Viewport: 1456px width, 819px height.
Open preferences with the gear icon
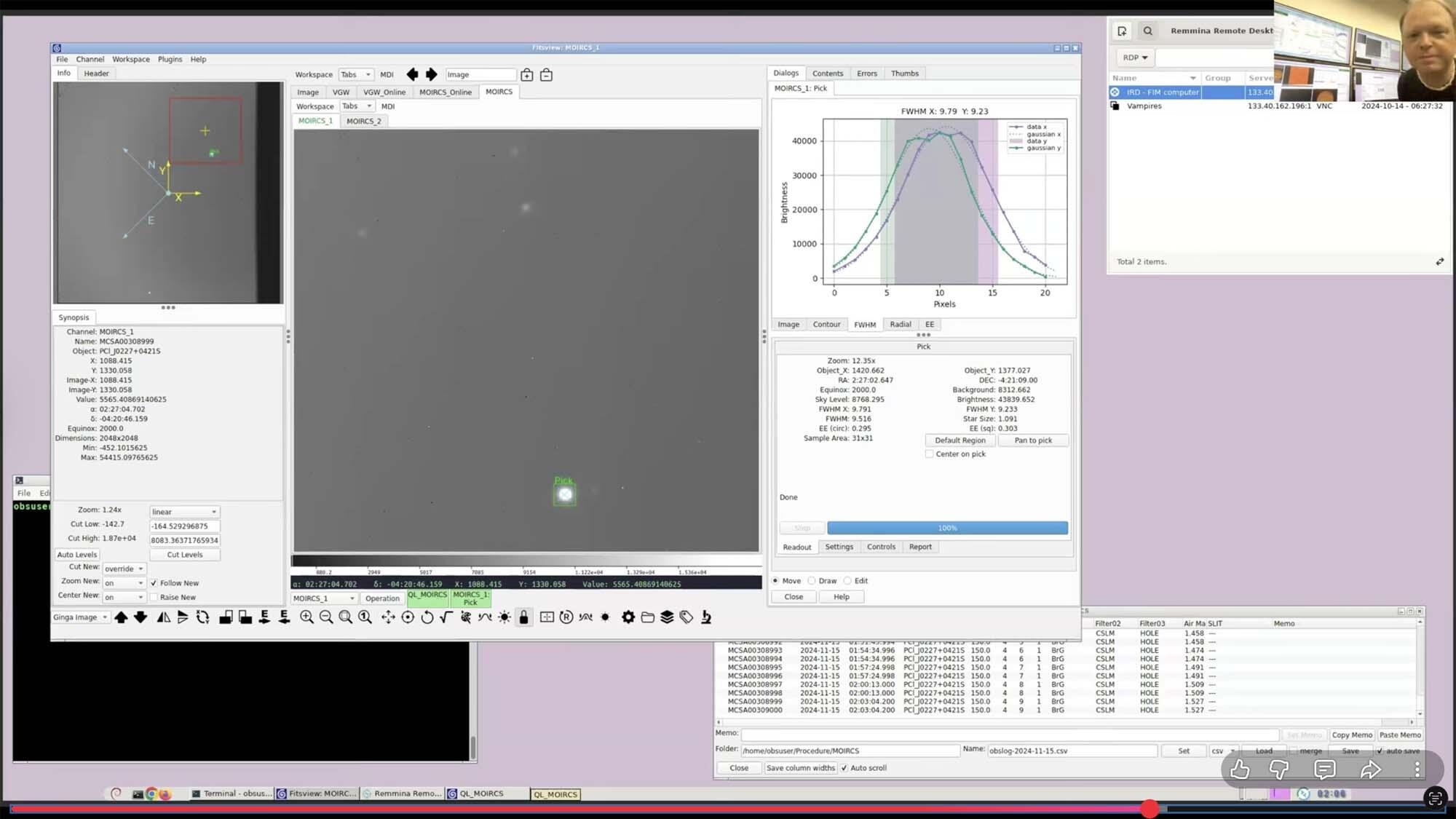pyautogui.click(x=628, y=617)
